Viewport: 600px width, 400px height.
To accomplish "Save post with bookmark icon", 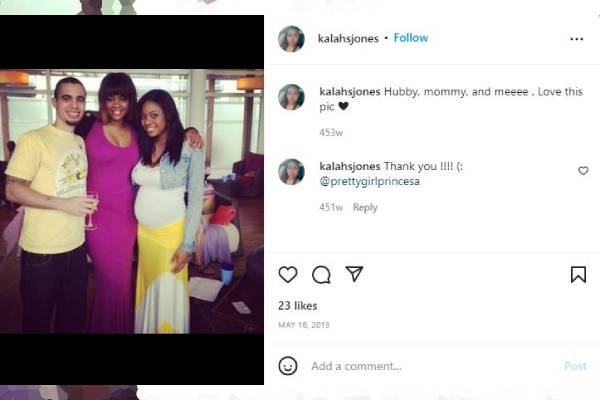I will click(578, 274).
